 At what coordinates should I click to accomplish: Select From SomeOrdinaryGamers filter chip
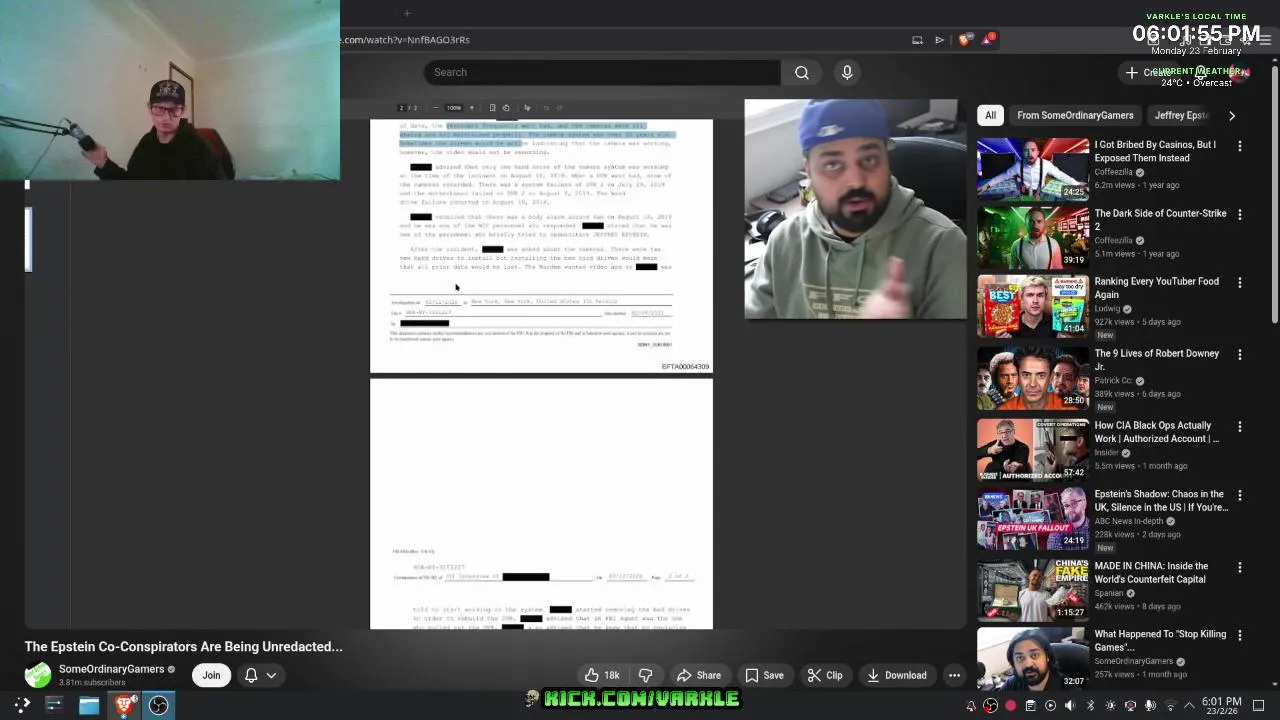click(1075, 115)
